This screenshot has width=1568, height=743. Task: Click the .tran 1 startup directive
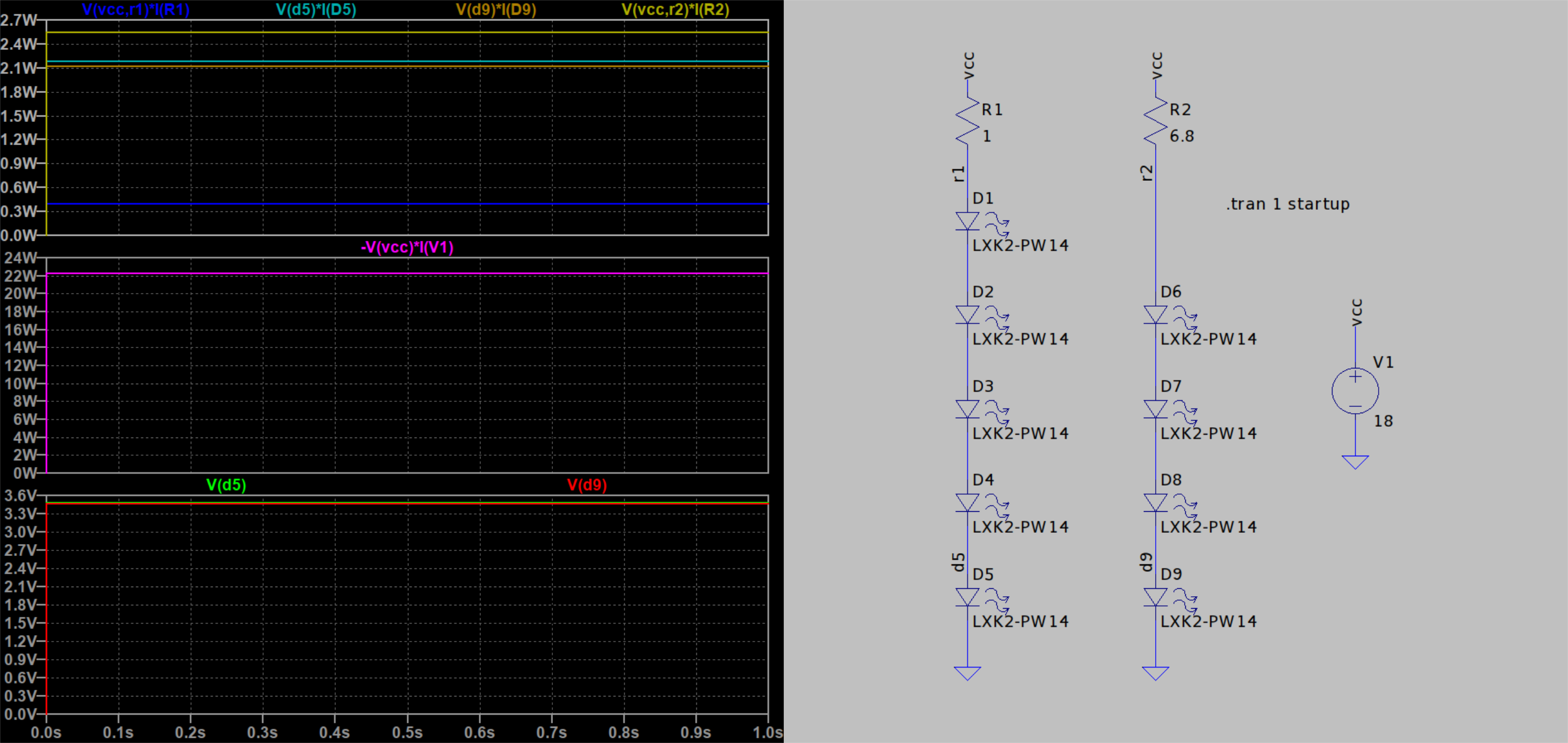point(1288,204)
